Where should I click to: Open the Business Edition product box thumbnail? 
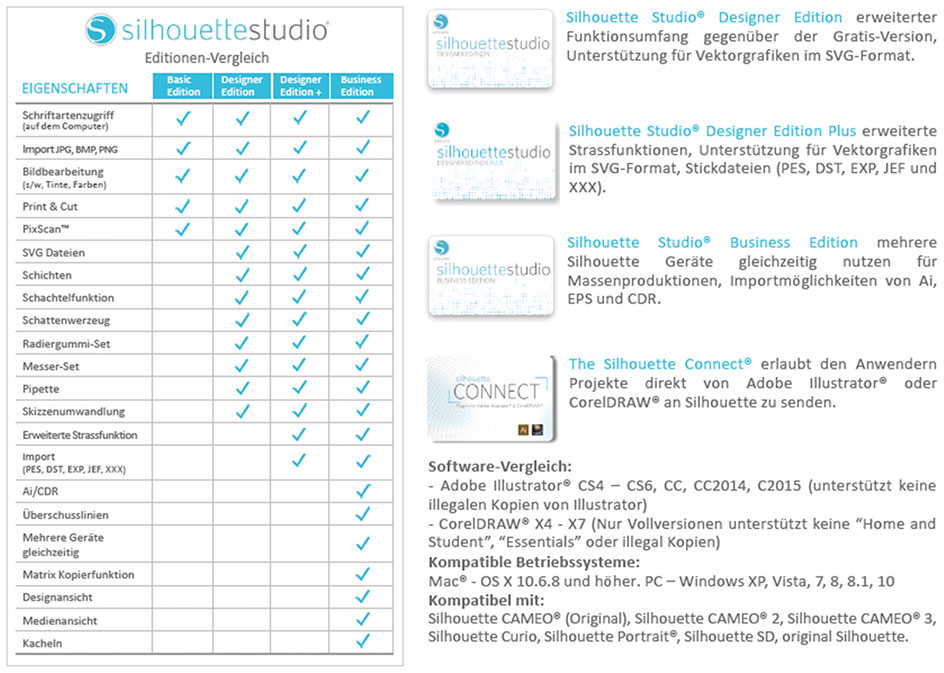click(x=491, y=276)
